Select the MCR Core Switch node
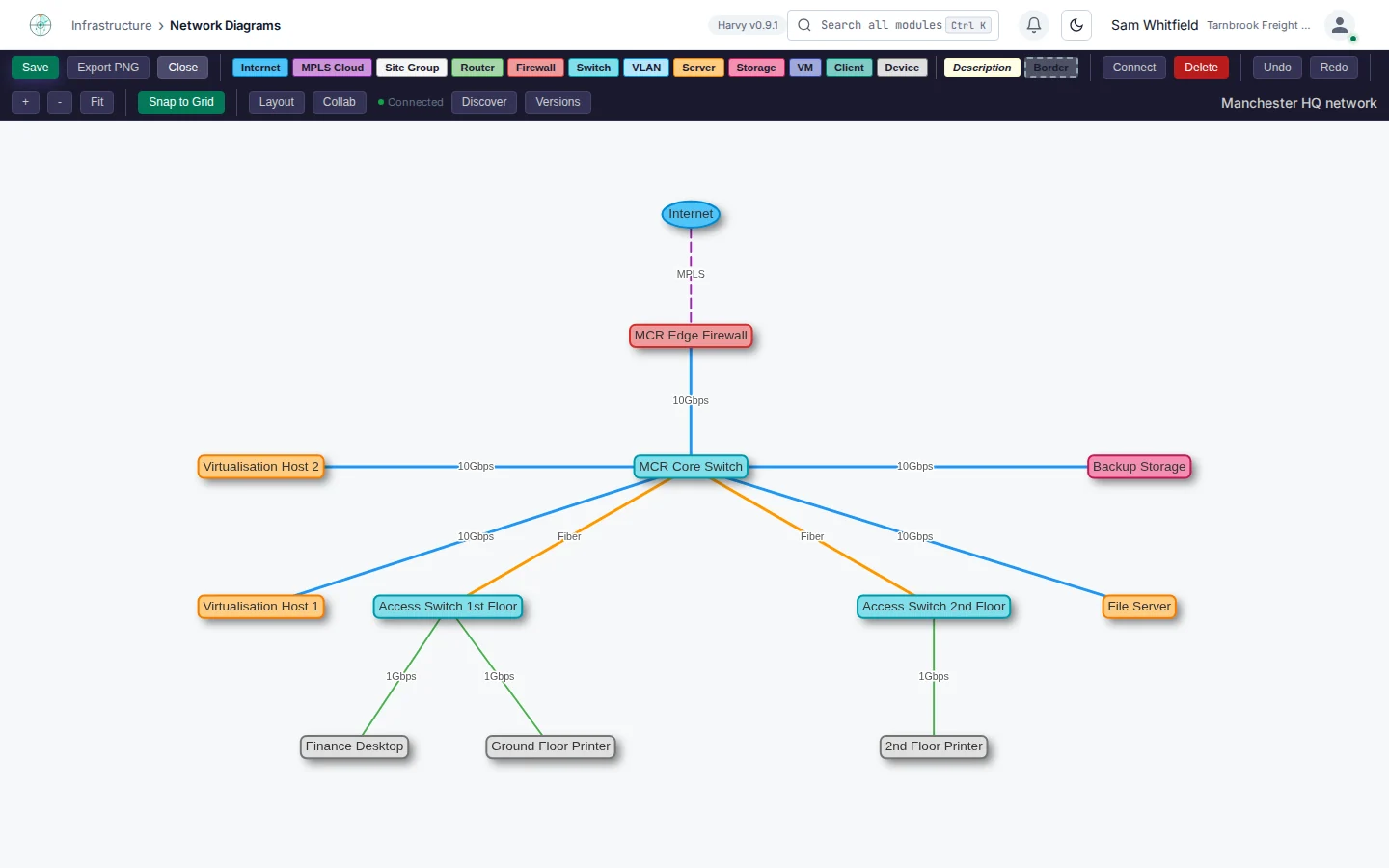The height and width of the screenshot is (868, 1389). click(x=691, y=467)
